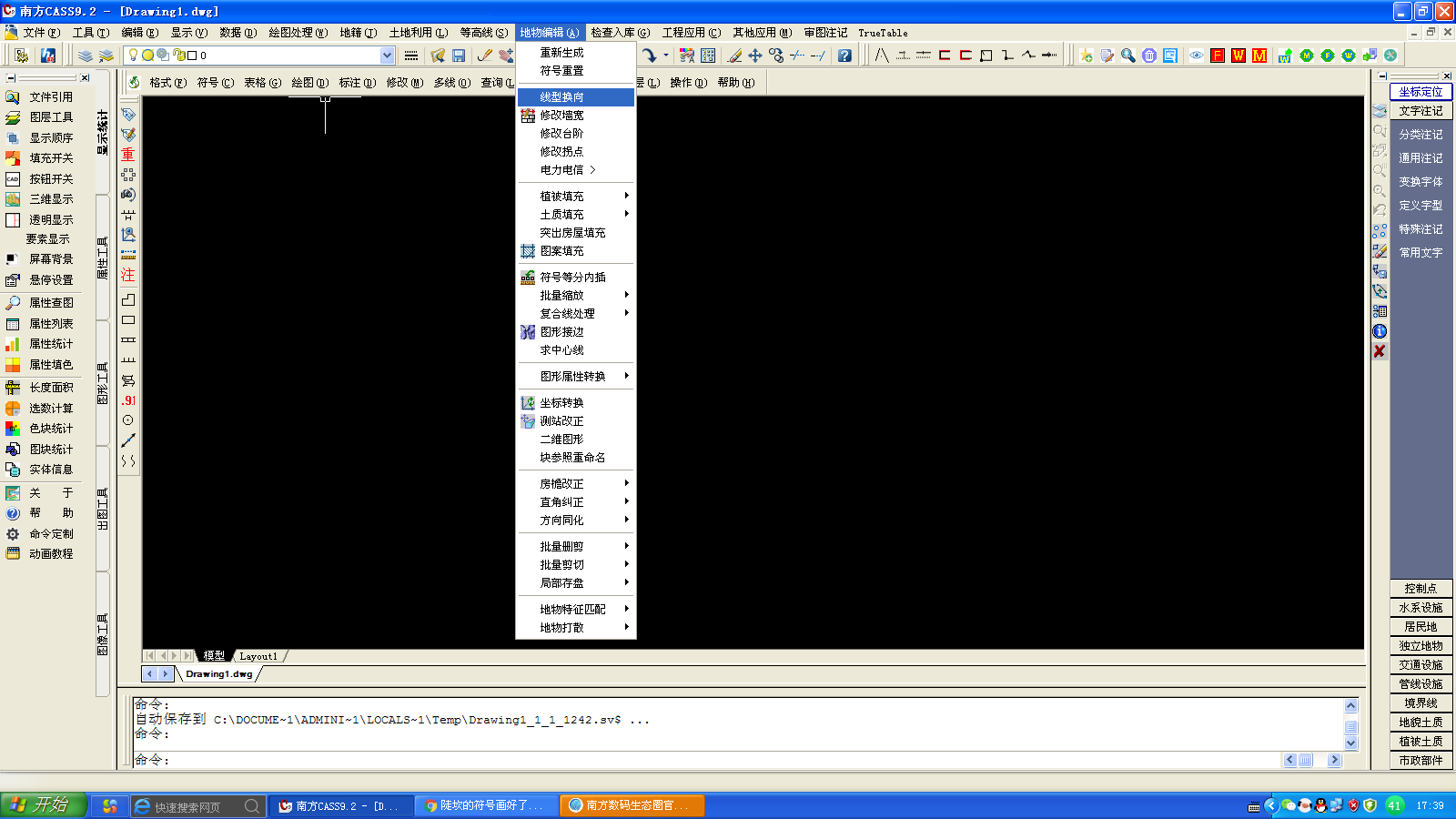
Task: Click the red W icon
Action: (1239, 56)
